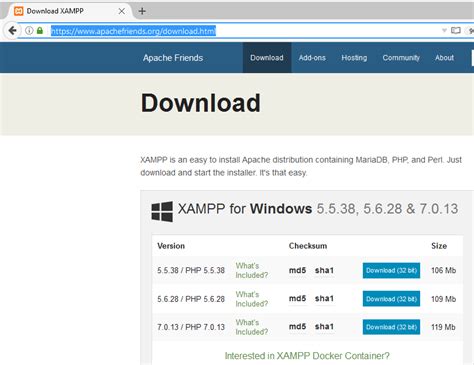The image size is (474, 365).
Task: View md5 checksum for 7.0.13
Action: click(297, 327)
